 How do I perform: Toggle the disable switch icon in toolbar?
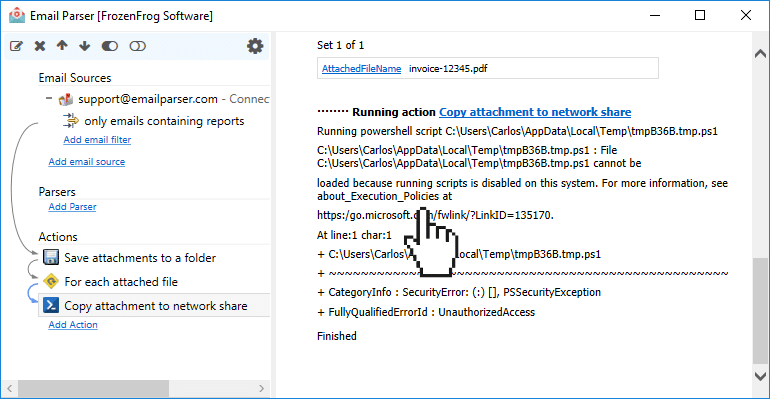coord(138,46)
